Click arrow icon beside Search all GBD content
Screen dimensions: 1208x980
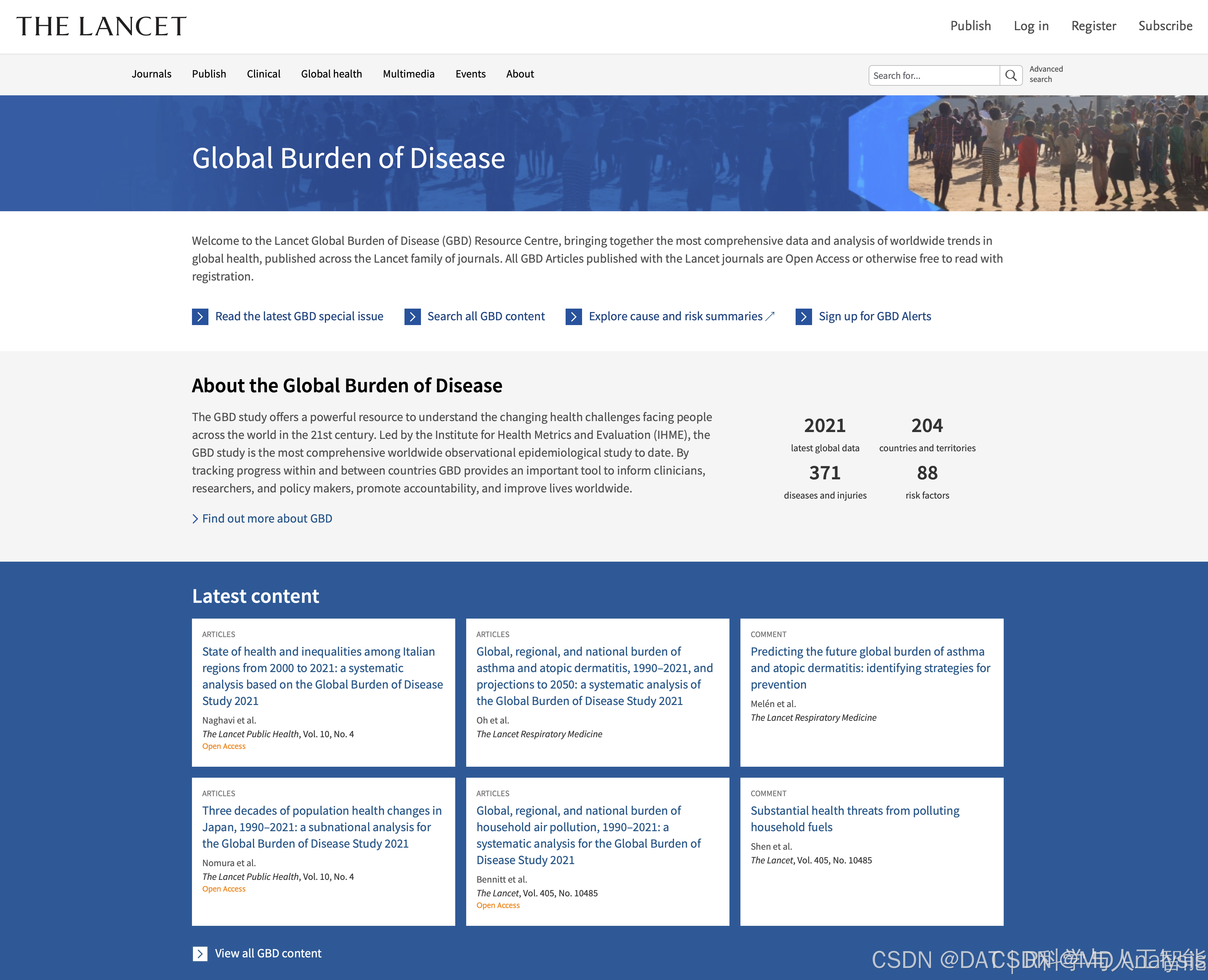(x=412, y=317)
